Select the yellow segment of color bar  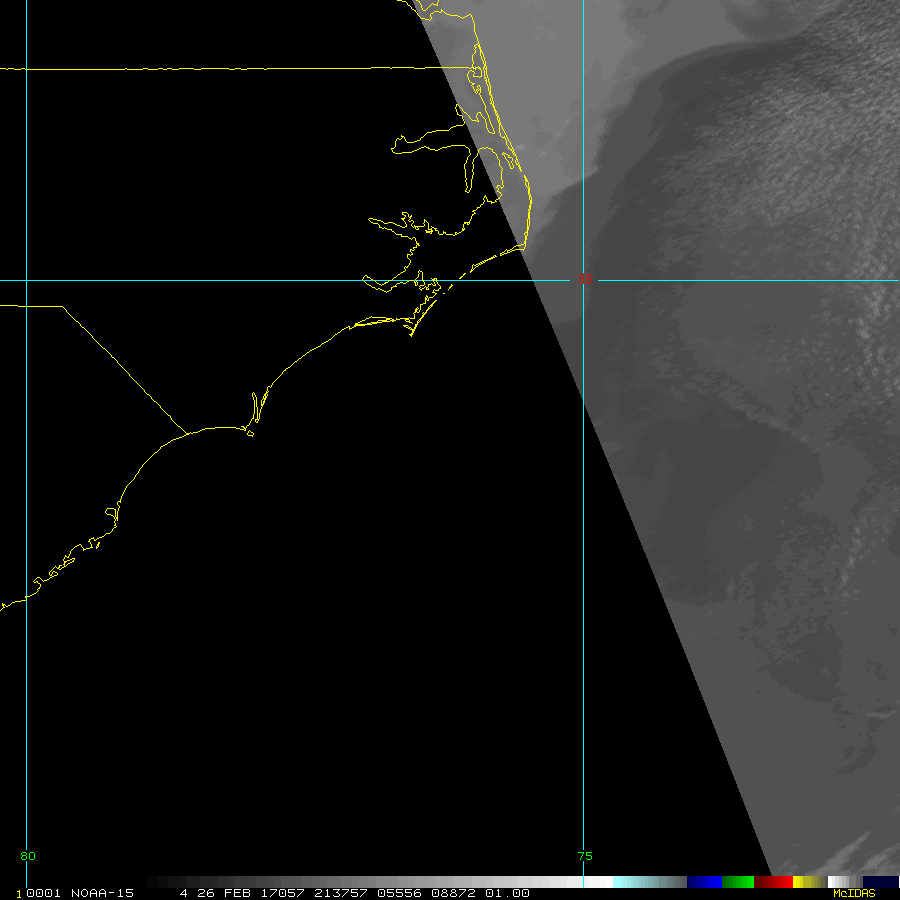(x=805, y=882)
